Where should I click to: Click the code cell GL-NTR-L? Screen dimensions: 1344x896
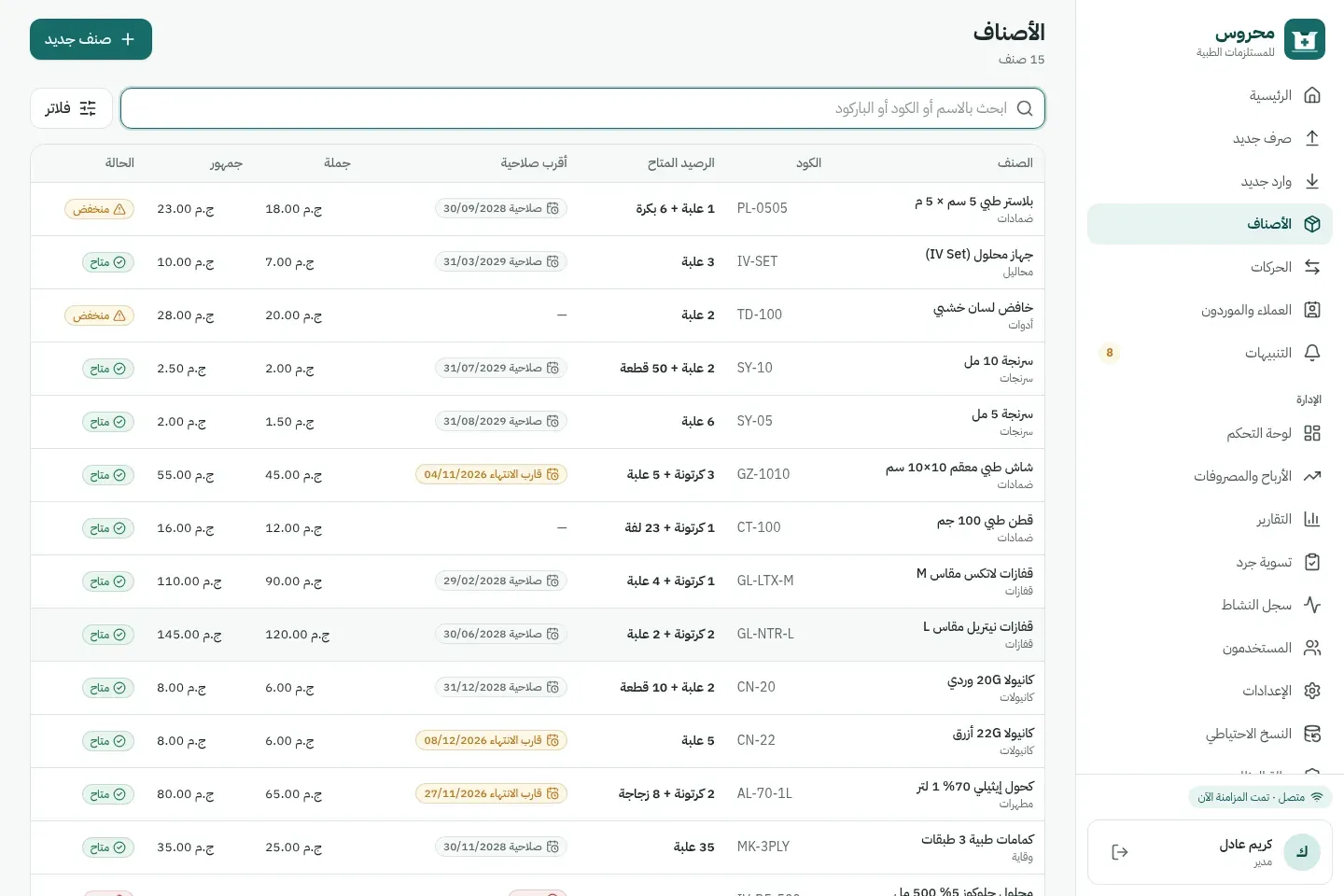(765, 635)
